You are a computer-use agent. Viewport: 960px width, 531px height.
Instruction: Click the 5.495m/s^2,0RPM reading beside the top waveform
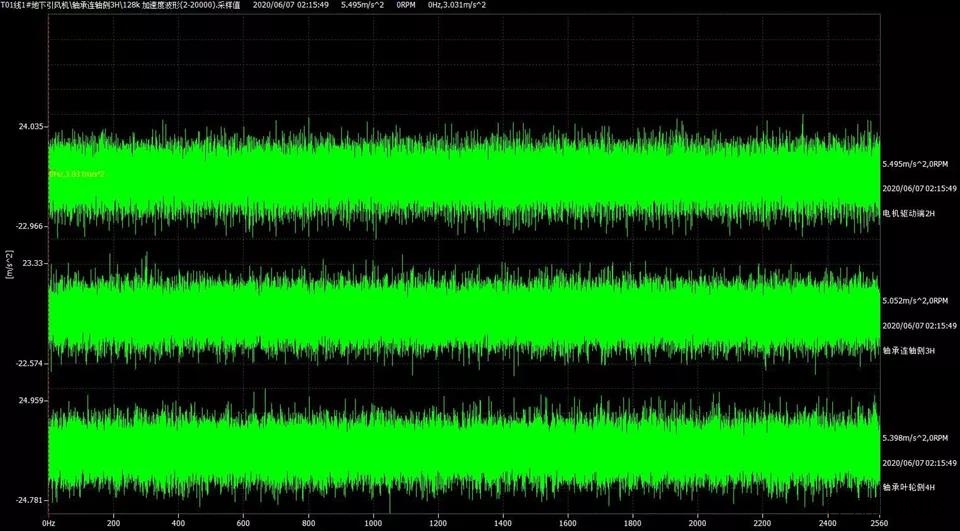[920, 164]
